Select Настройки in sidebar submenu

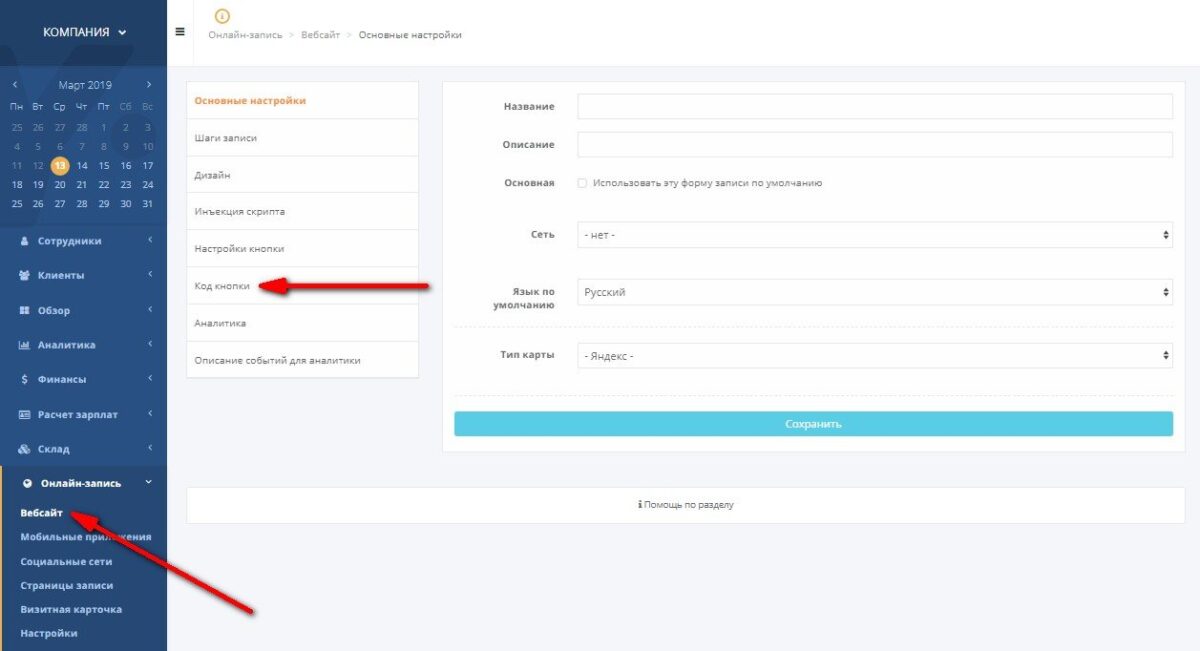(x=49, y=634)
